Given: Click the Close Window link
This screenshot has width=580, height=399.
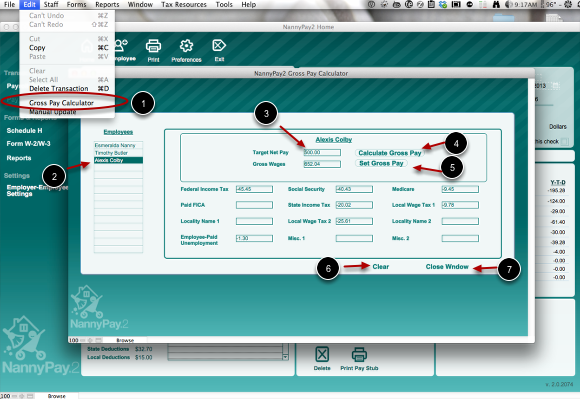Looking at the screenshot, I should click(447, 267).
